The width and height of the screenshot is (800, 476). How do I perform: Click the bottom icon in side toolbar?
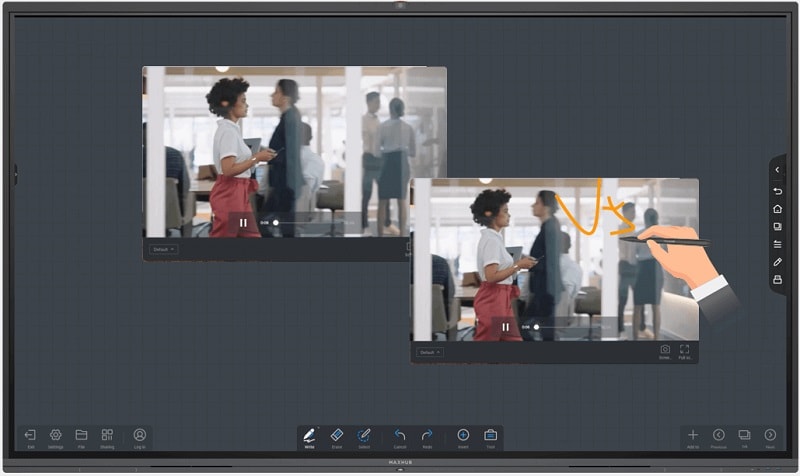coord(778,280)
